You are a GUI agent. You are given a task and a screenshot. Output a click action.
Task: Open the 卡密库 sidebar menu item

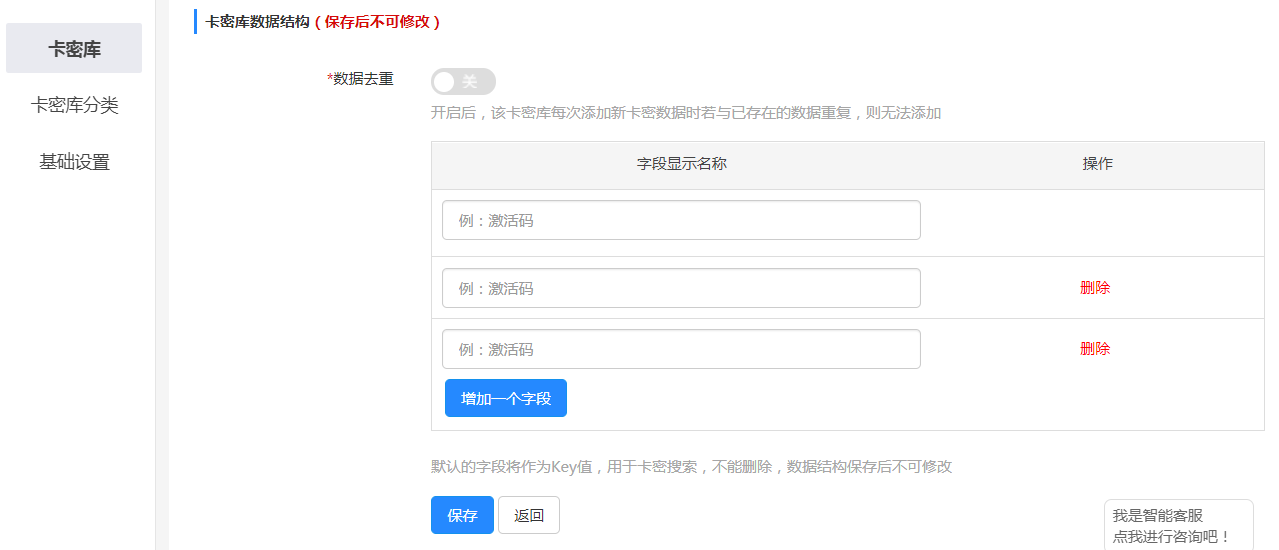tap(74, 49)
